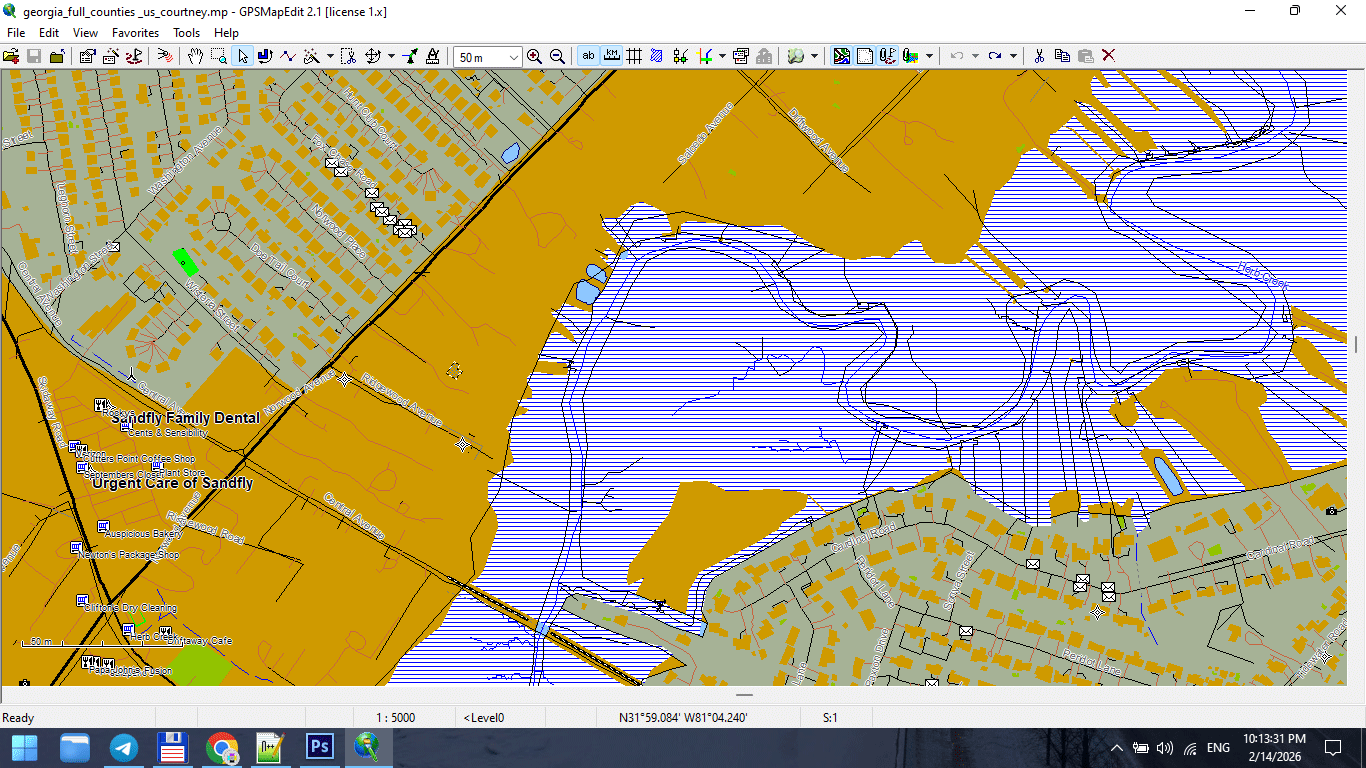Open the Favorites menu
The image size is (1366, 768).
[135, 33]
